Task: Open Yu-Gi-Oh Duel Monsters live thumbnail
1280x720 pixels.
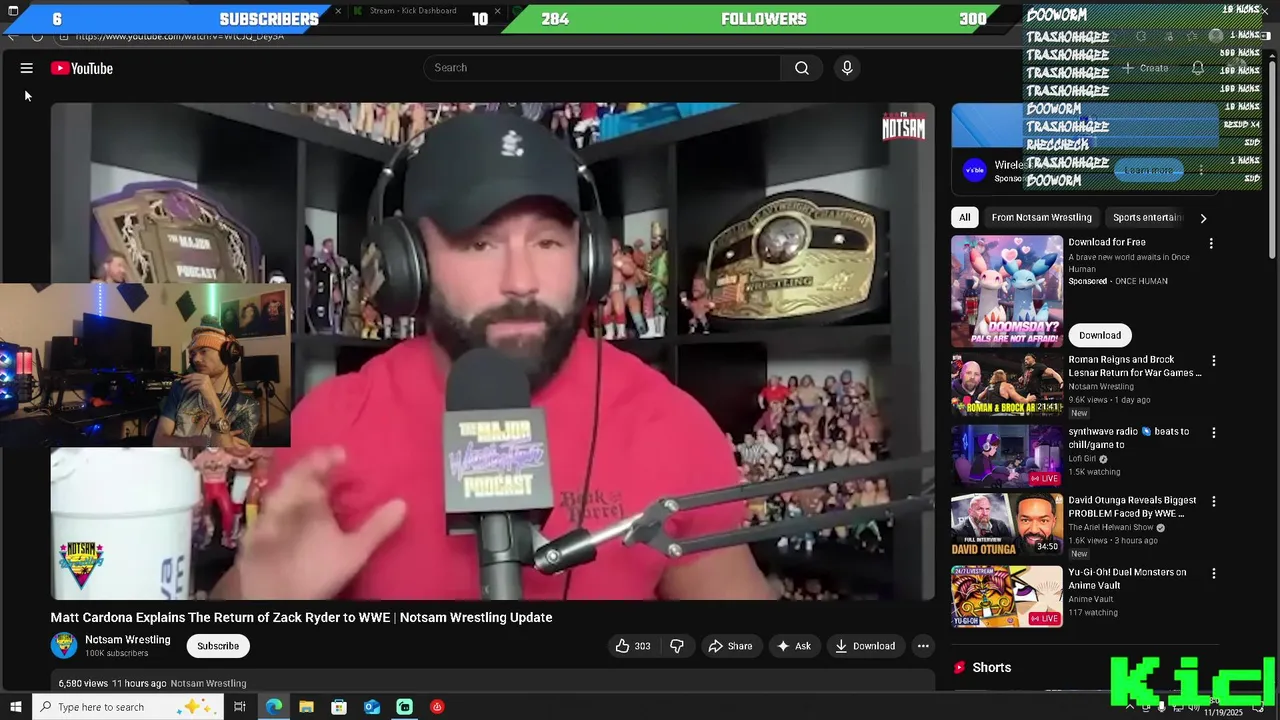Action: point(1007,597)
